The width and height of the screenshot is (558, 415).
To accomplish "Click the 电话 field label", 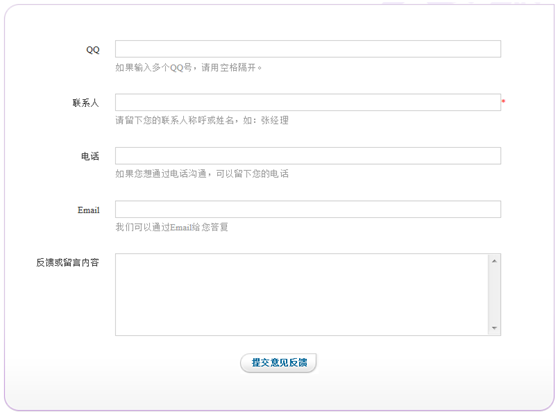I will (x=90, y=156).
